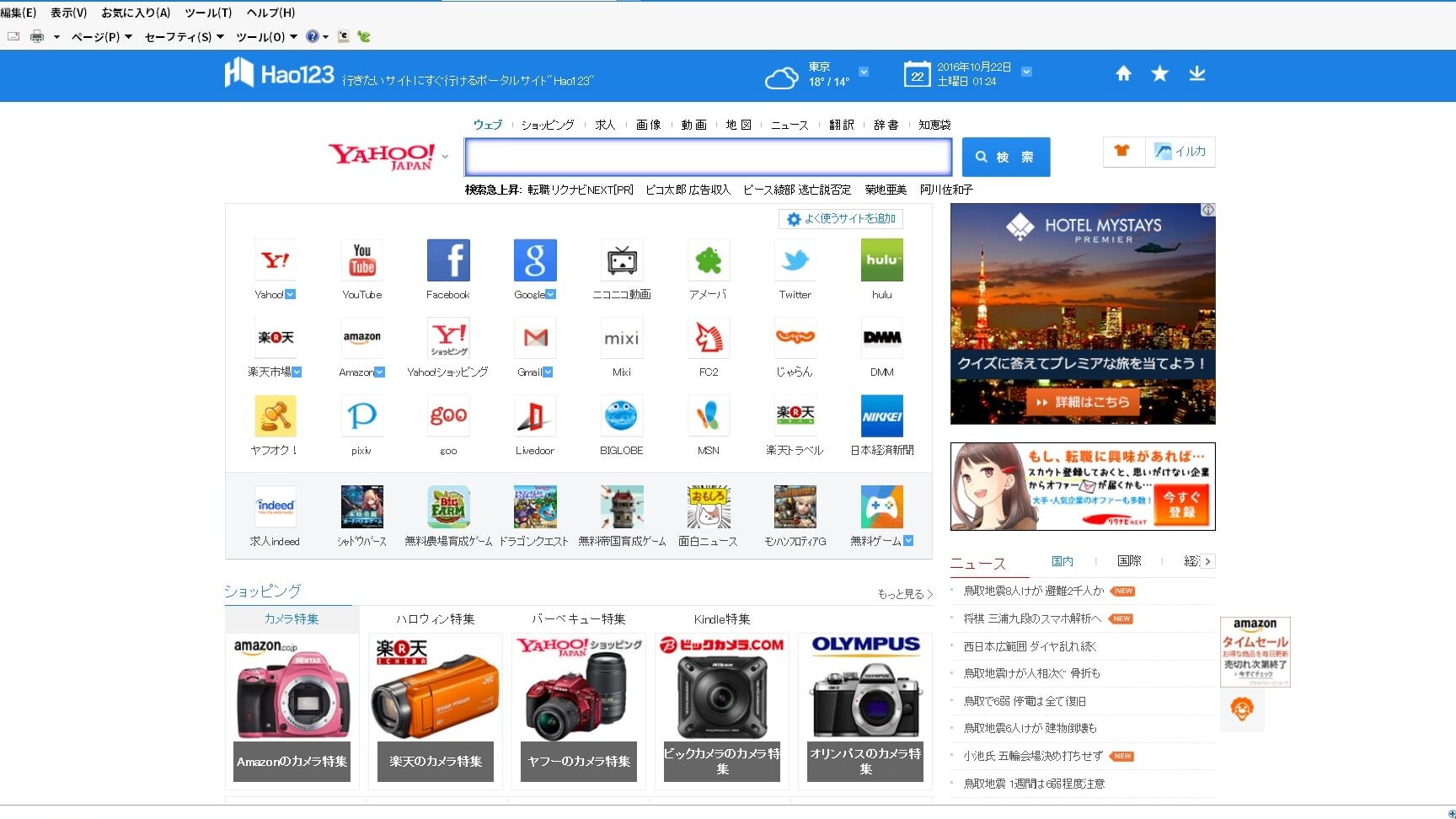Open the Twitter bird icon
The height and width of the screenshot is (819, 1456).
(795, 260)
